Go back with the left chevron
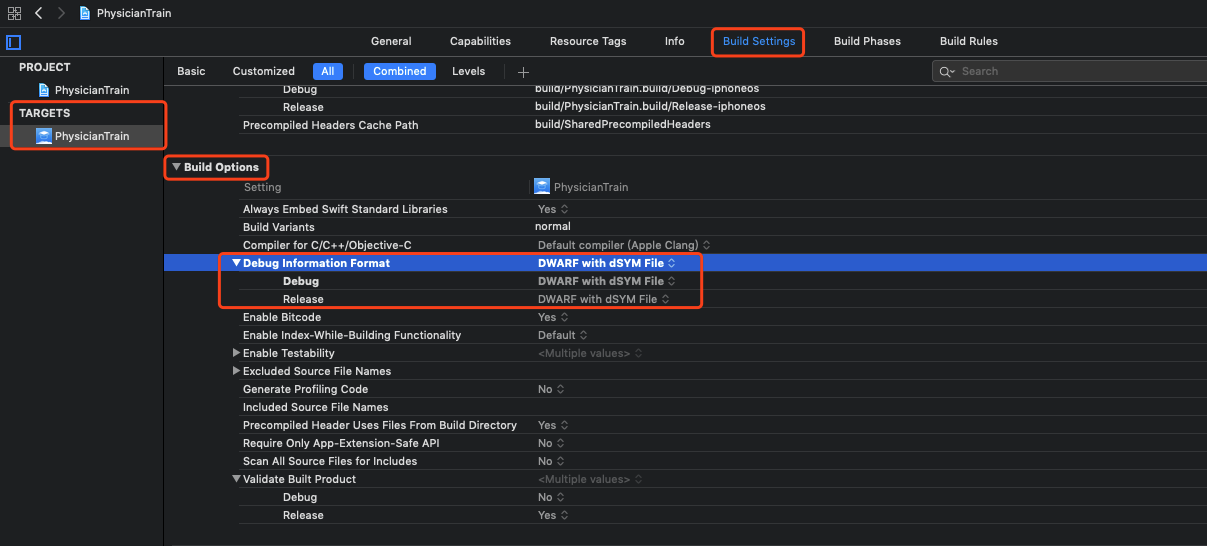The height and width of the screenshot is (546, 1207). point(39,13)
